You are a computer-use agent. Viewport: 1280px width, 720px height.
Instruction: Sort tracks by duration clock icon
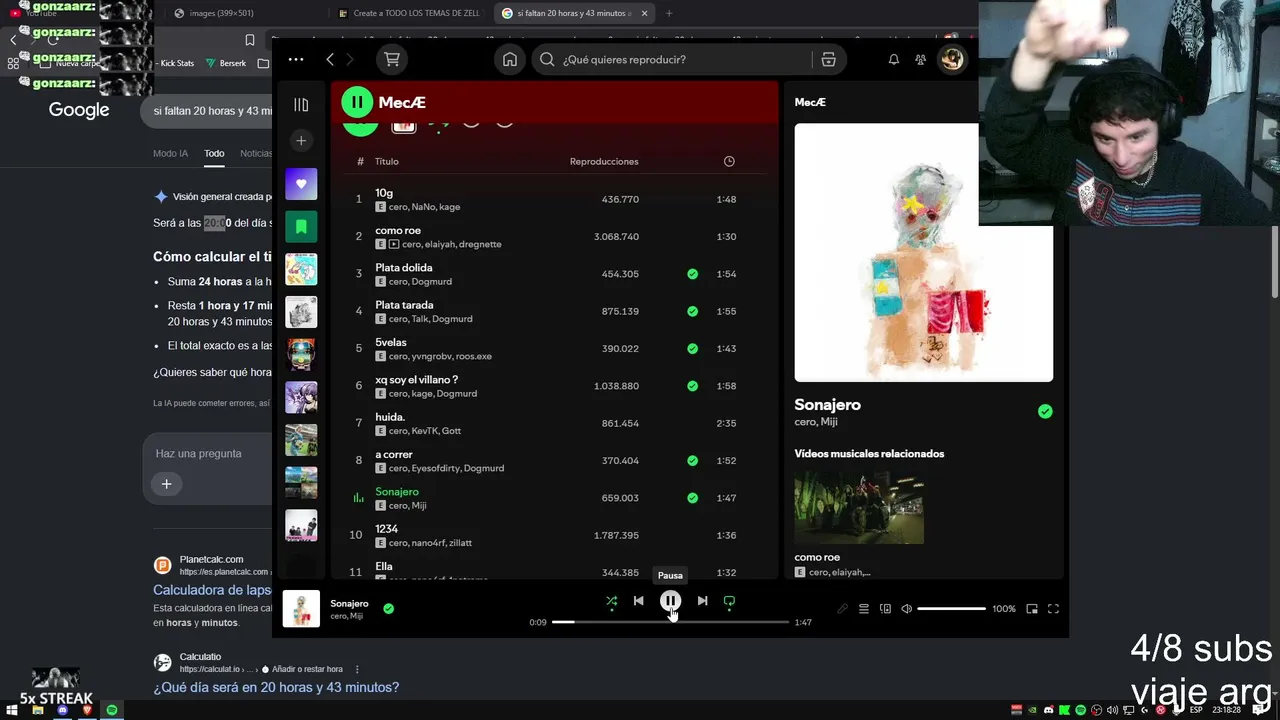click(x=729, y=162)
